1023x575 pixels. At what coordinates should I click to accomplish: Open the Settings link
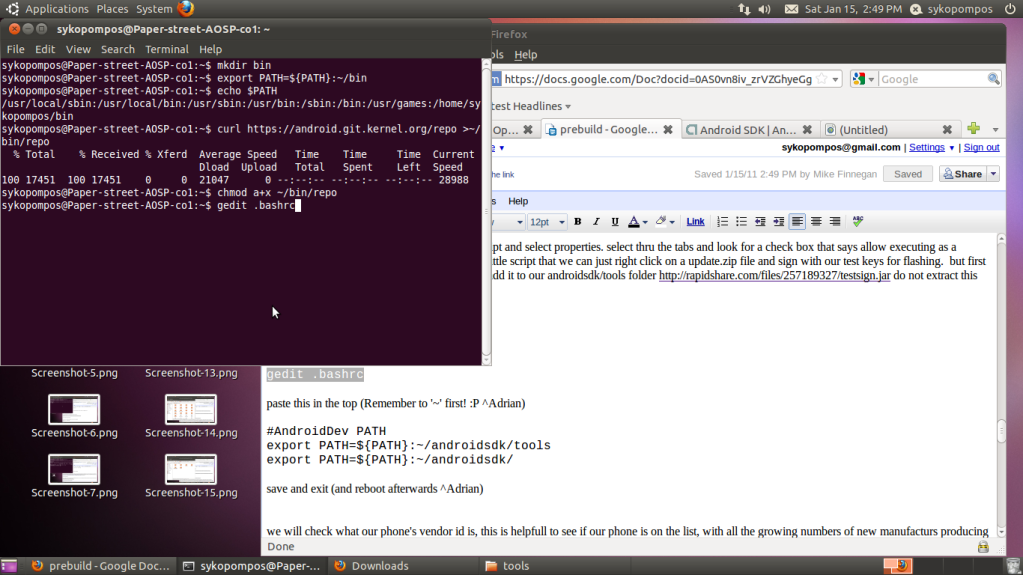pyautogui.click(x=926, y=148)
